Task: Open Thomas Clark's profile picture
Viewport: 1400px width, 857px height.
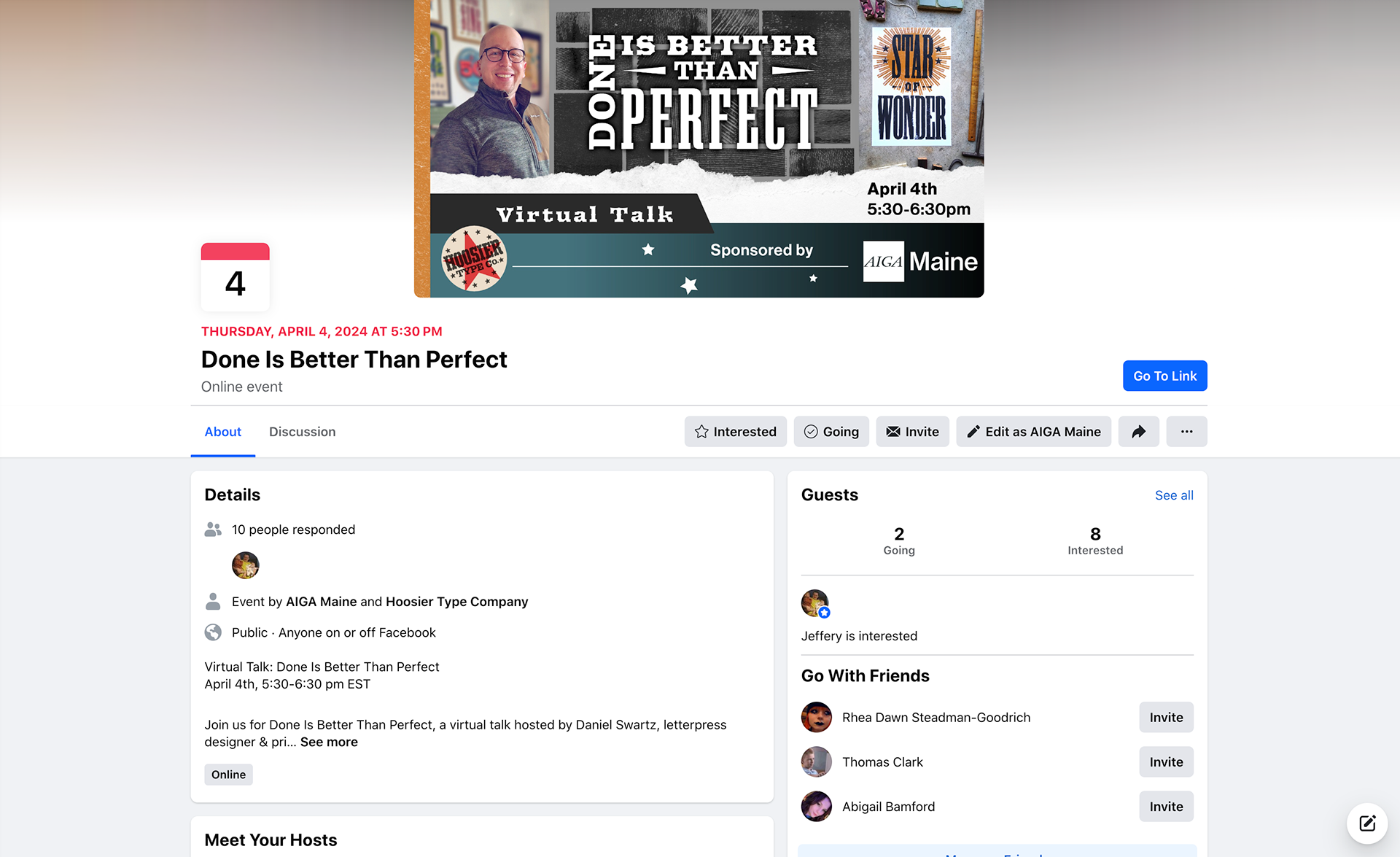Action: click(x=817, y=762)
